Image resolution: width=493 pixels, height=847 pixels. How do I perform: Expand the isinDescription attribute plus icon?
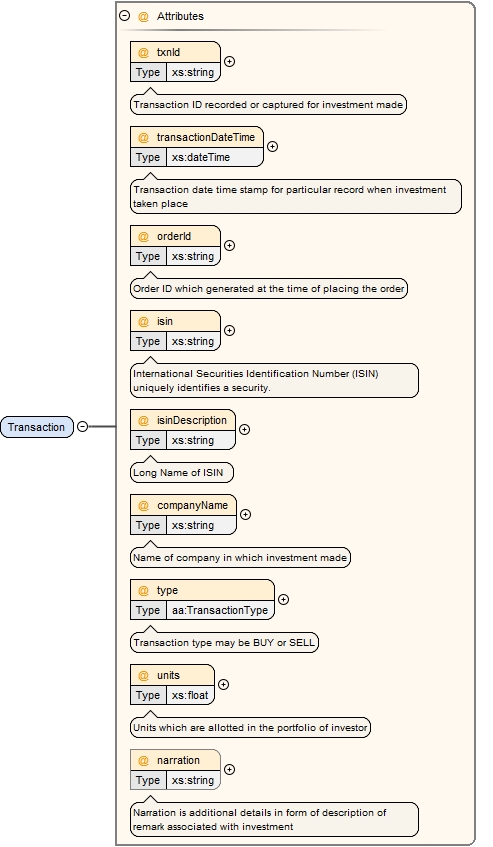[245, 429]
